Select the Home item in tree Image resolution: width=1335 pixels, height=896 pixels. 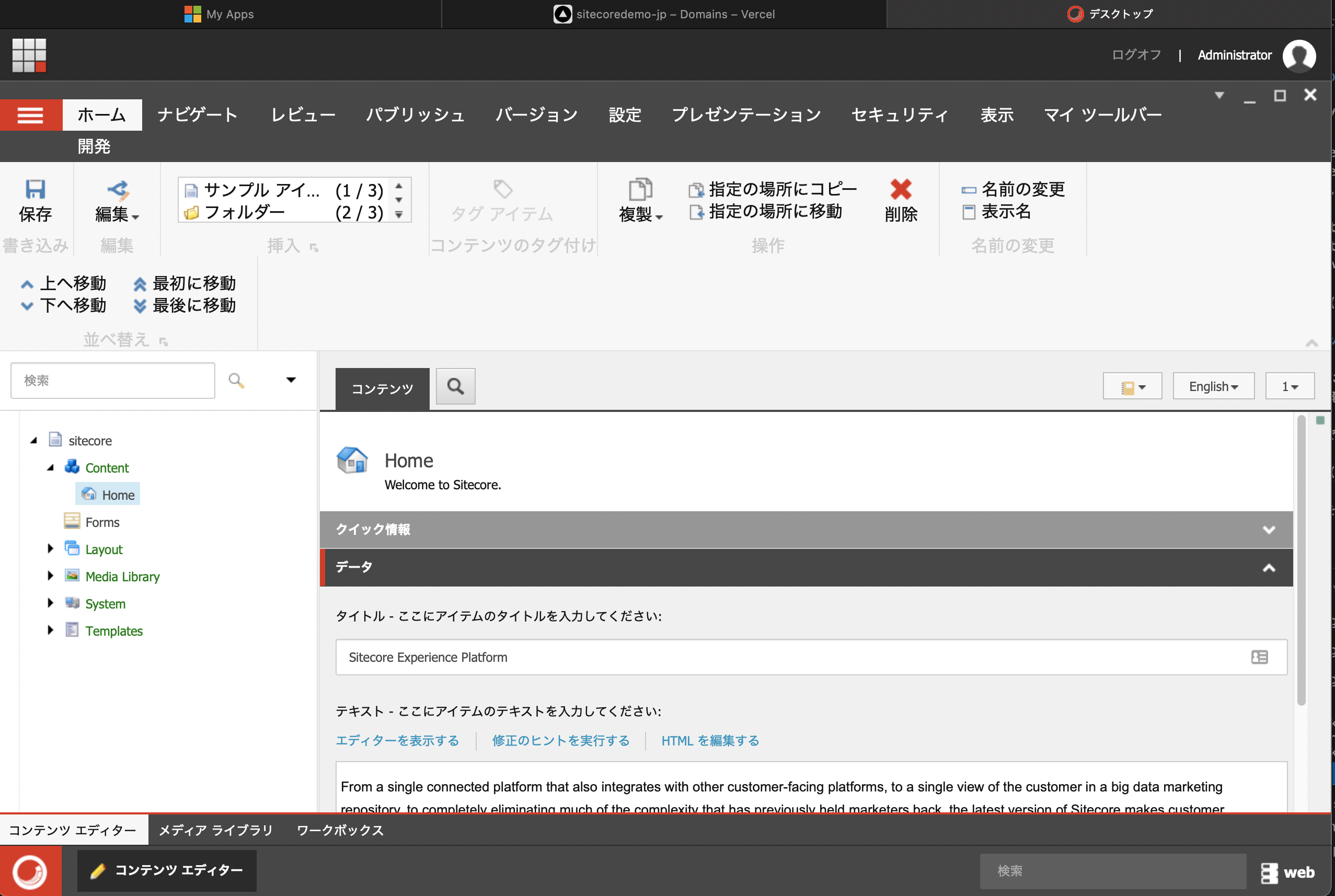pyautogui.click(x=108, y=495)
